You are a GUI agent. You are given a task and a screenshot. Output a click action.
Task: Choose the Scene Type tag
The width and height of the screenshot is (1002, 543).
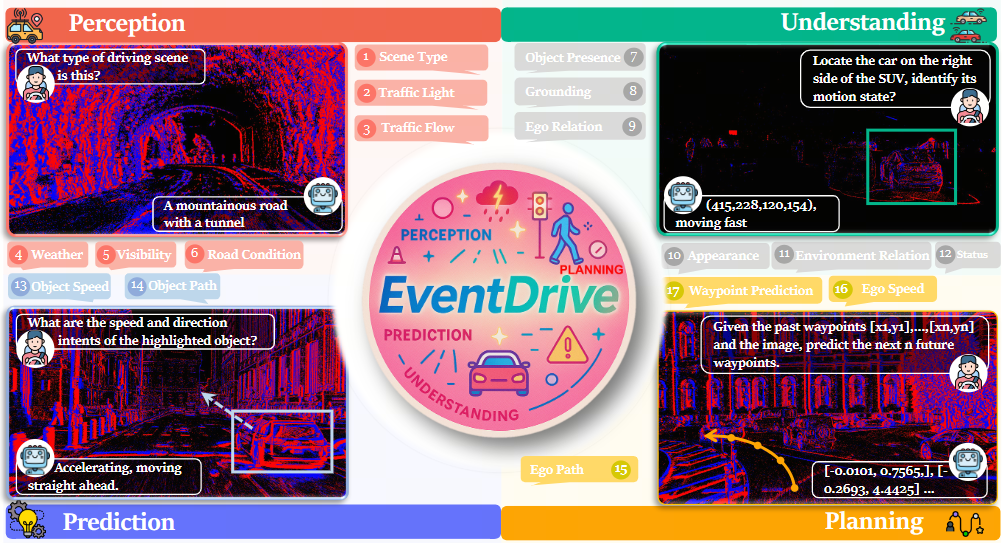(422, 57)
